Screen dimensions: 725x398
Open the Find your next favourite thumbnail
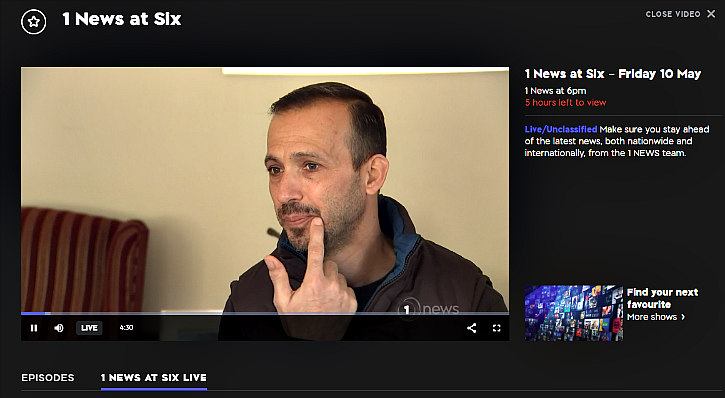point(574,313)
